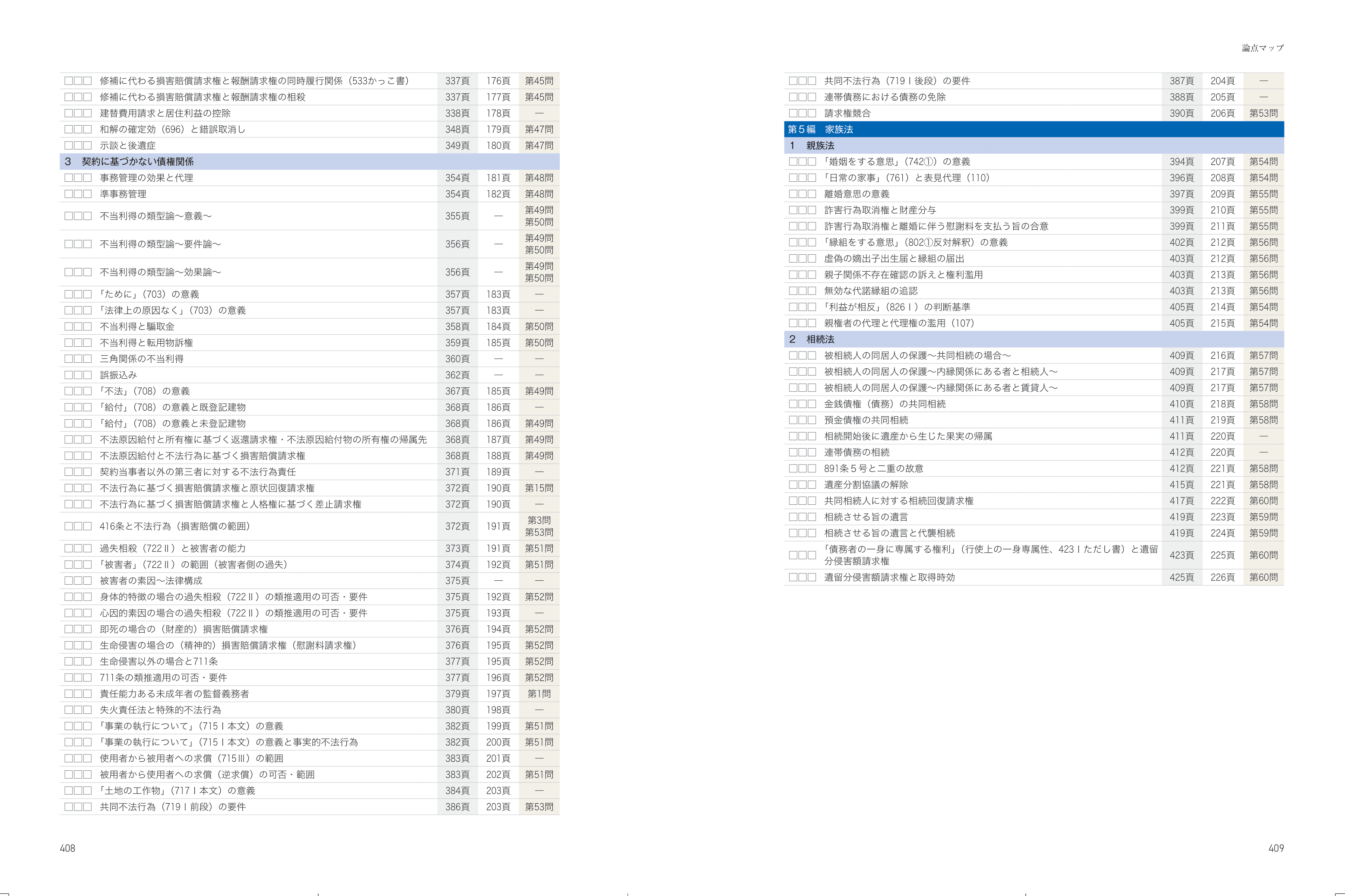Click the 相続法 subsection heading
This screenshot has width=1345, height=896.
tap(820, 339)
